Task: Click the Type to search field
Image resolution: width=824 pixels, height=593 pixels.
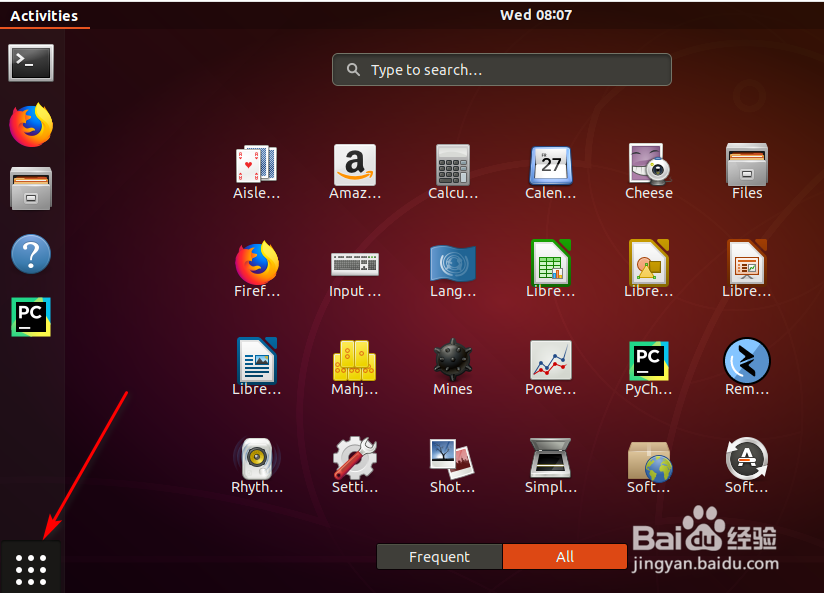Action: tap(502, 69)
